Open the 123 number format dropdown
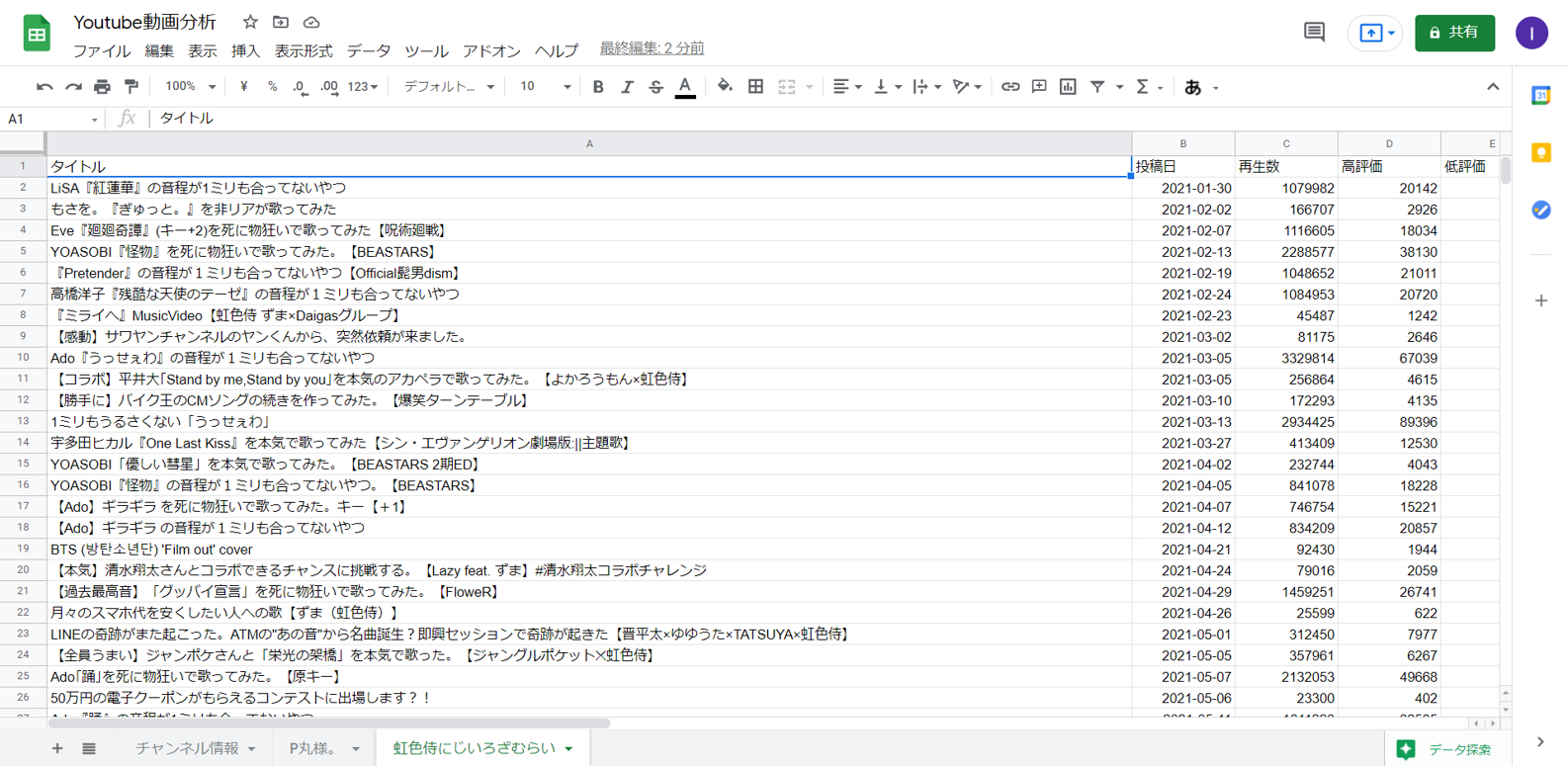The height and width of the screenshot is (766, 1568). tap(363, 87)
